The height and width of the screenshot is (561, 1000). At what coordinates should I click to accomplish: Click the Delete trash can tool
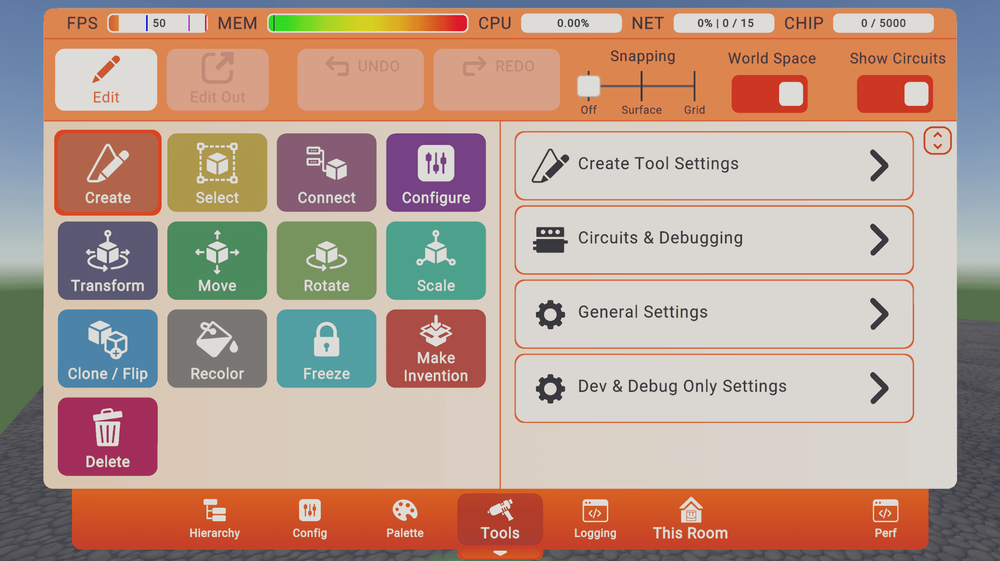(x=108, y=437)
